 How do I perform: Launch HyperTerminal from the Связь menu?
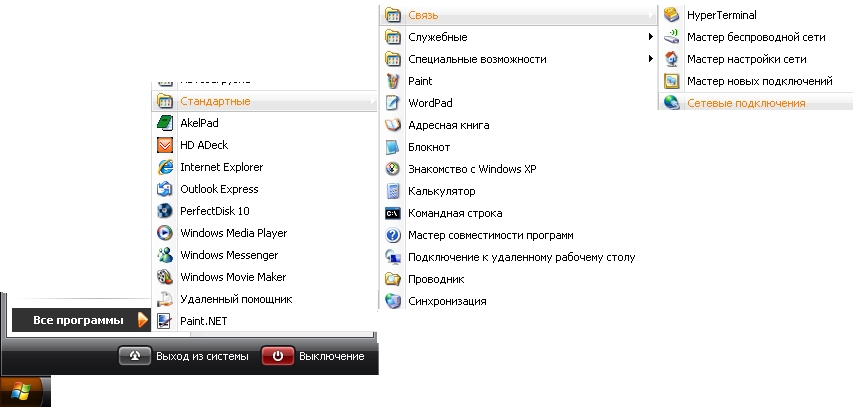click(756, 15)
